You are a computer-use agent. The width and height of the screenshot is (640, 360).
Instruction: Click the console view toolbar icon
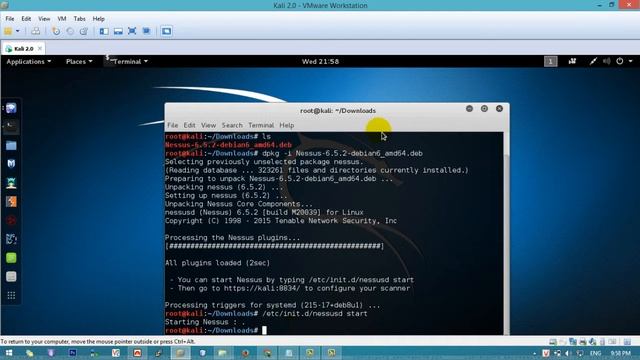point(166,31)
